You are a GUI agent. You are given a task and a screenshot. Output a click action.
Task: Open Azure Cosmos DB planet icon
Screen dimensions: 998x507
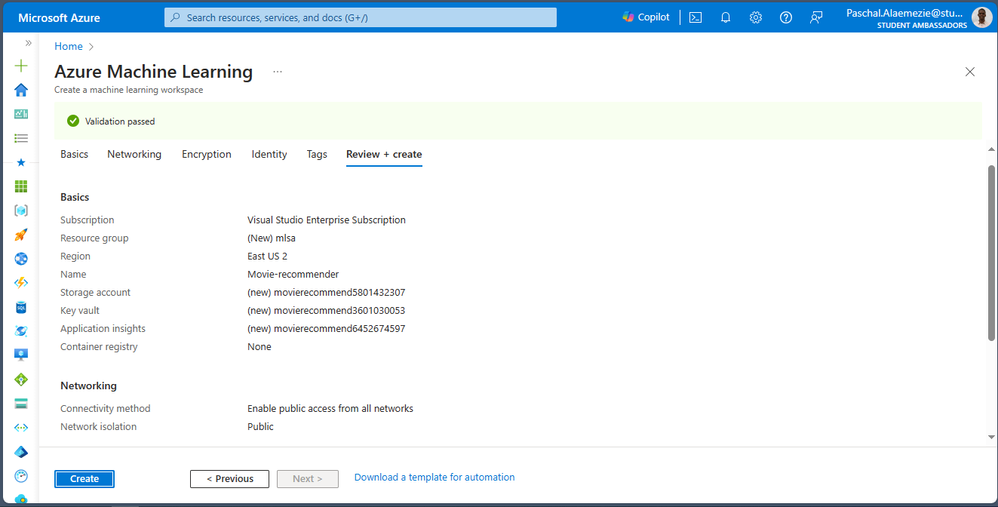pyautogui.click(x=21, y=331)
